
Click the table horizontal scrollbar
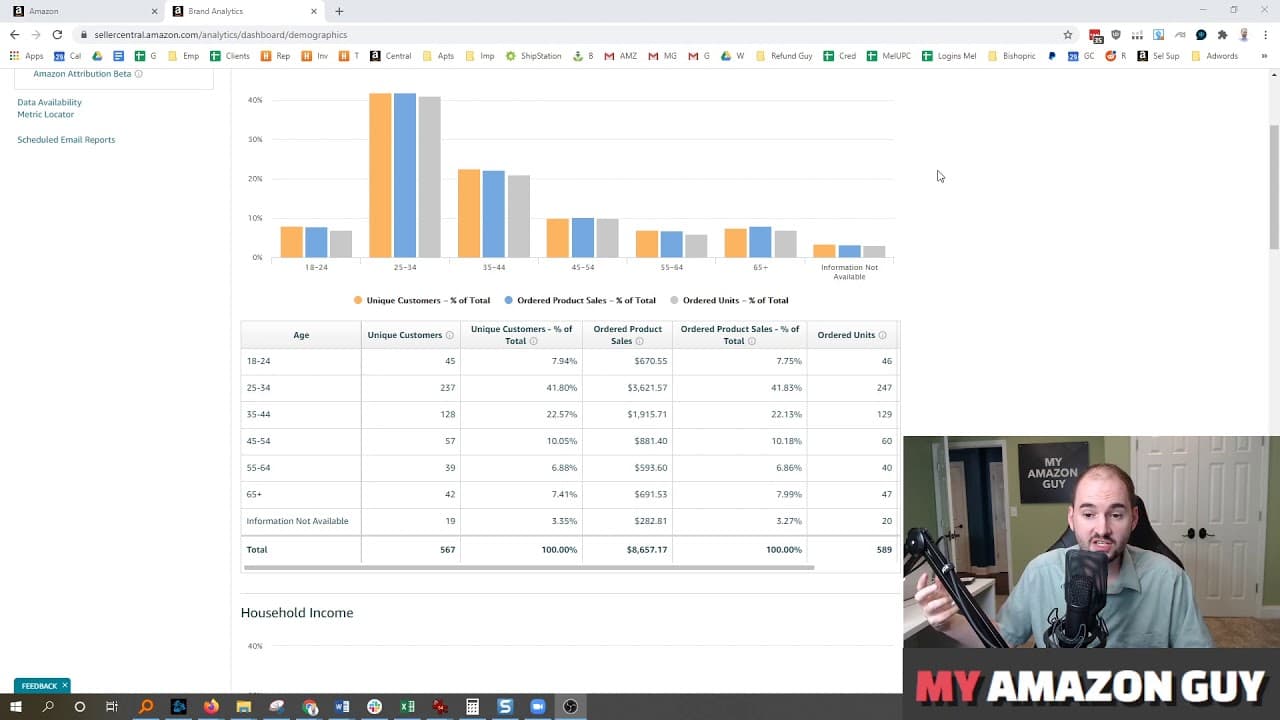click(x=529, y=567)
